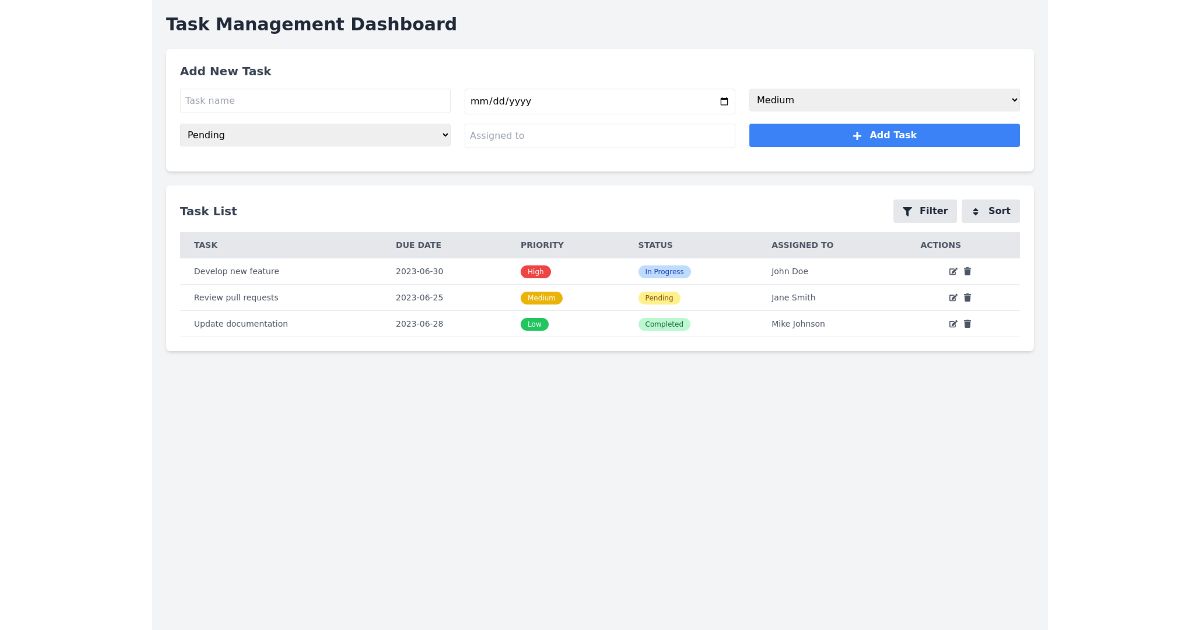
Task: Click the plus icon on Add Task button
Action: pos(855,134)
